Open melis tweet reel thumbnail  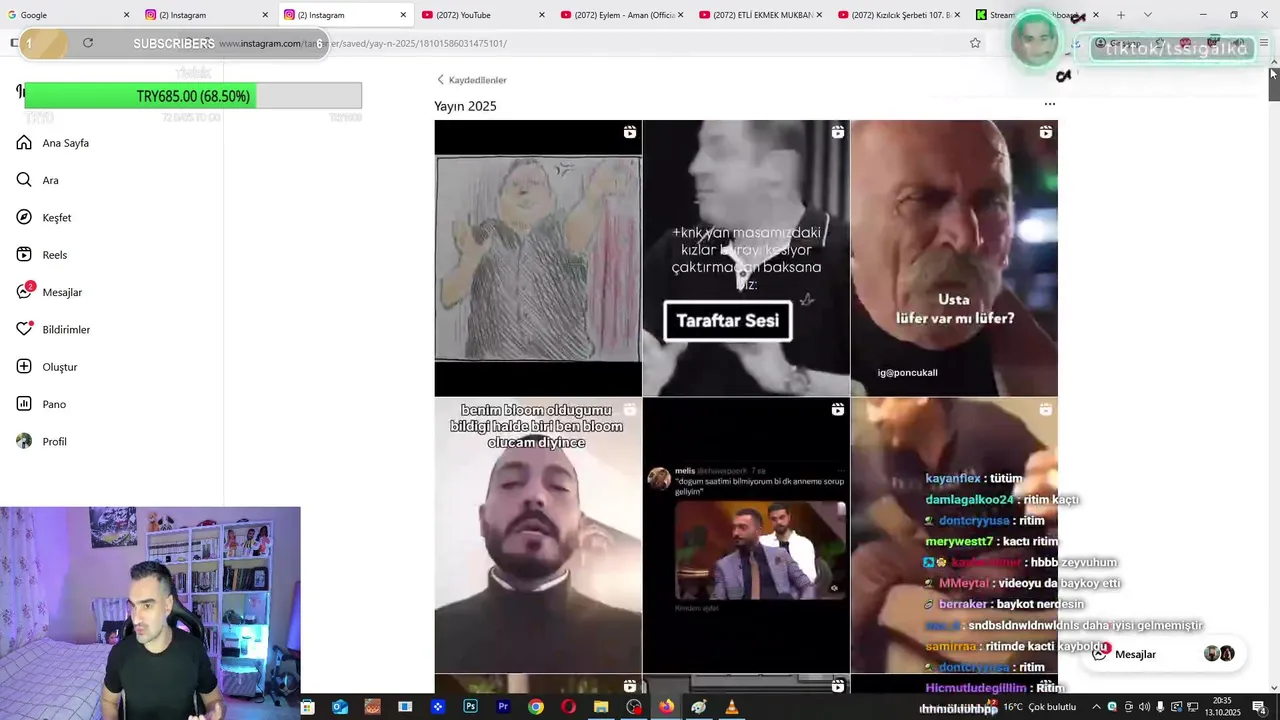point(746,535)
